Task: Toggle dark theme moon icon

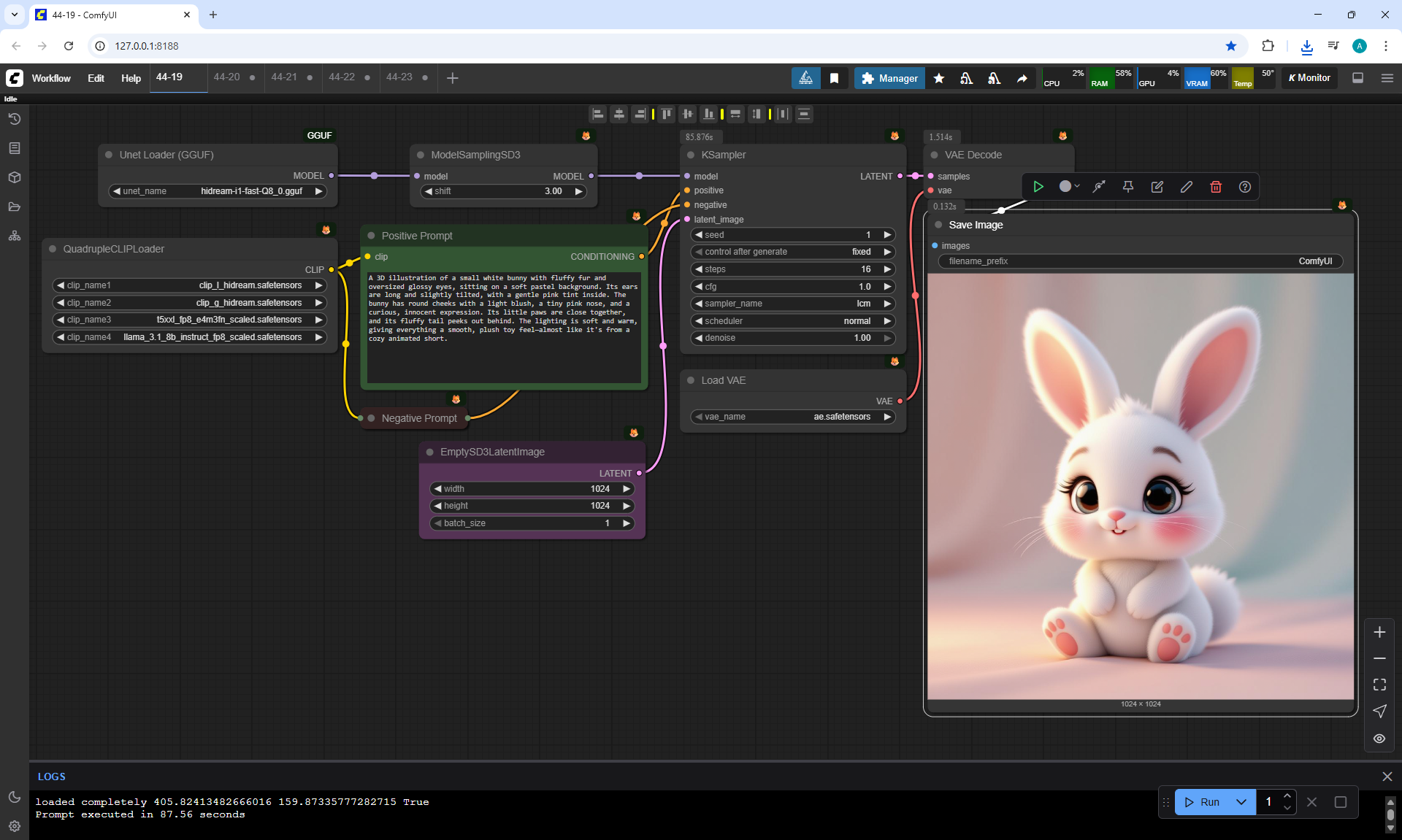Action: click(x=14, y=797)
